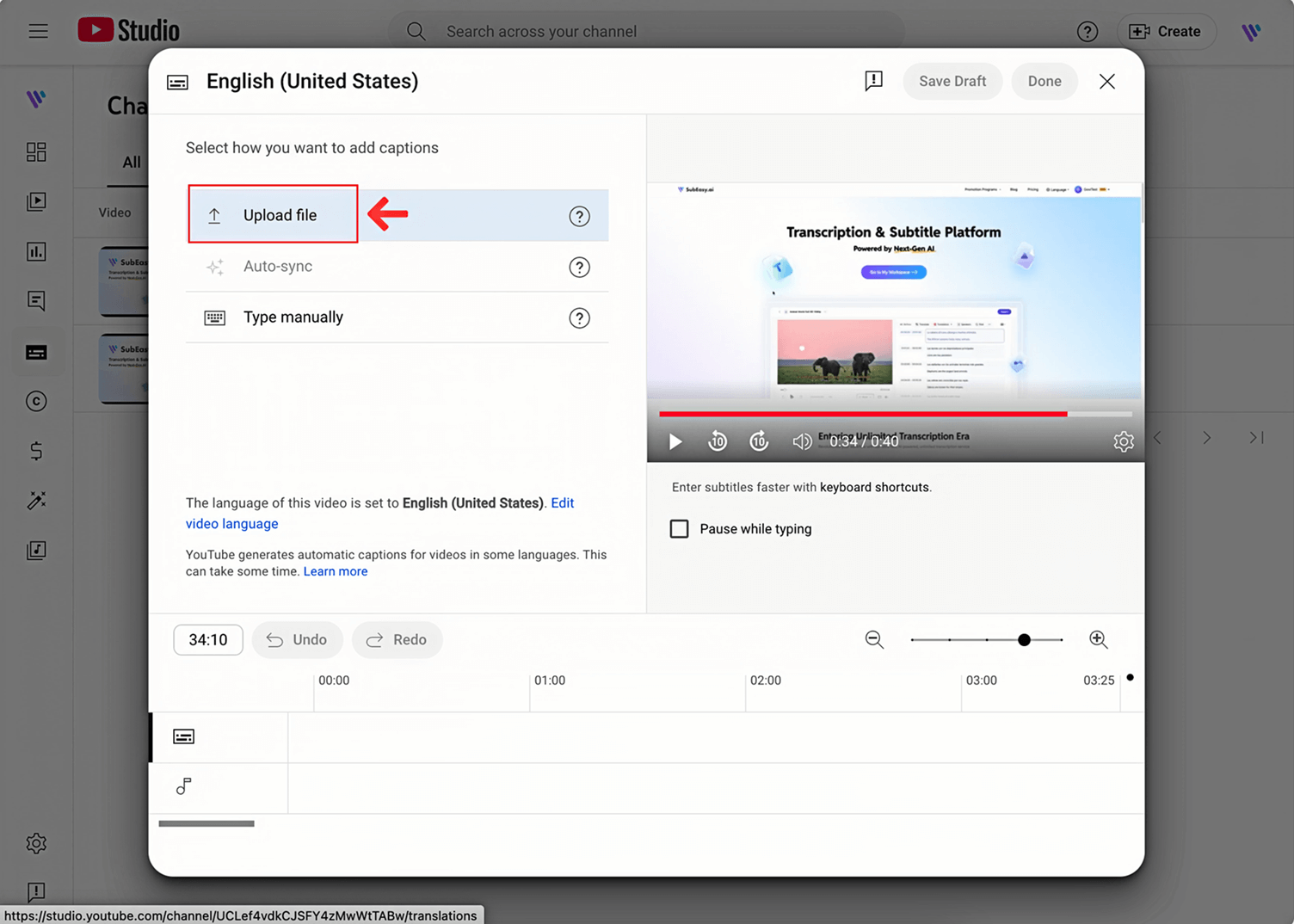Screen dimensions: 1294x924
Task: Click the YouTube Studio logo
Action: (x=128, y=30)
